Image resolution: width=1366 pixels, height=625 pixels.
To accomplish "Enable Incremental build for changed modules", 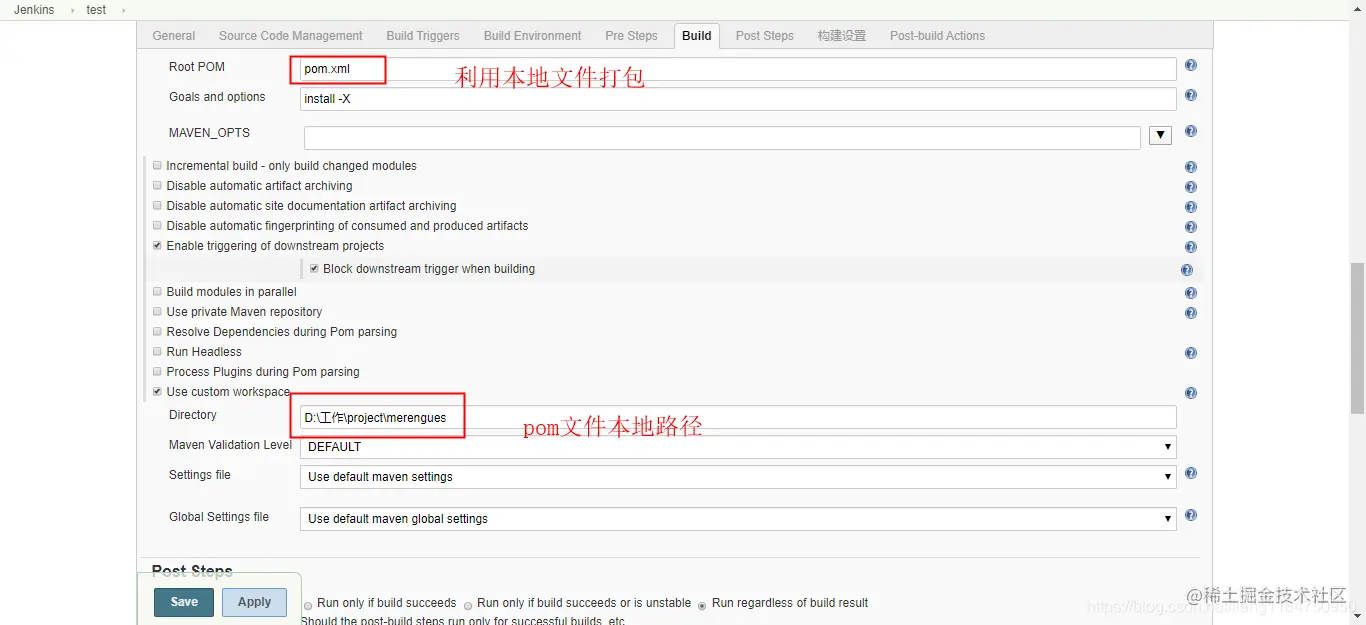I will (x=157, y=166).
